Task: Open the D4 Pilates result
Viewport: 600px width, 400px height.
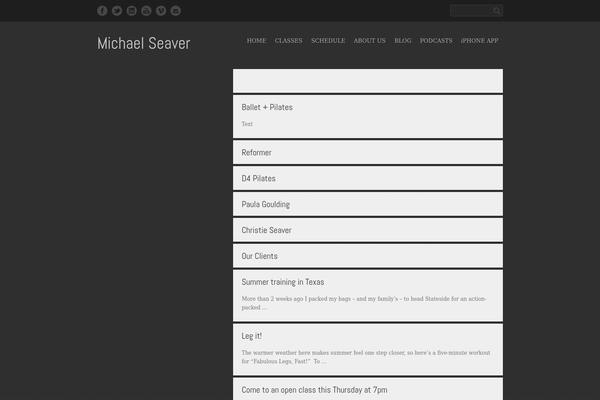Action: tap(259, 178)
